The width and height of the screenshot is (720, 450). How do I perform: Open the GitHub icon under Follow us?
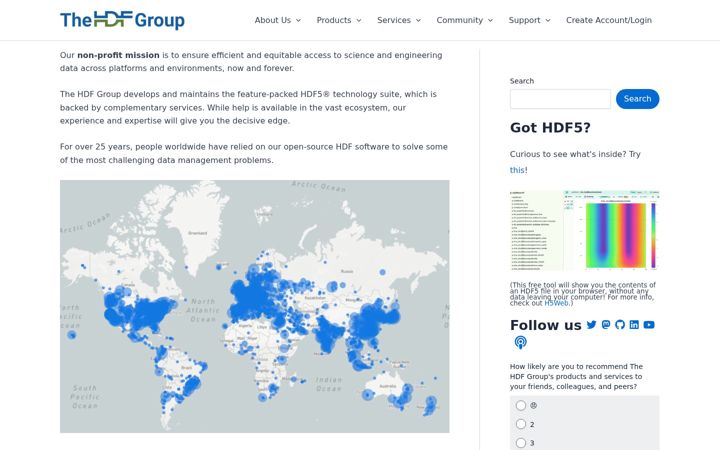click(620, 325)
